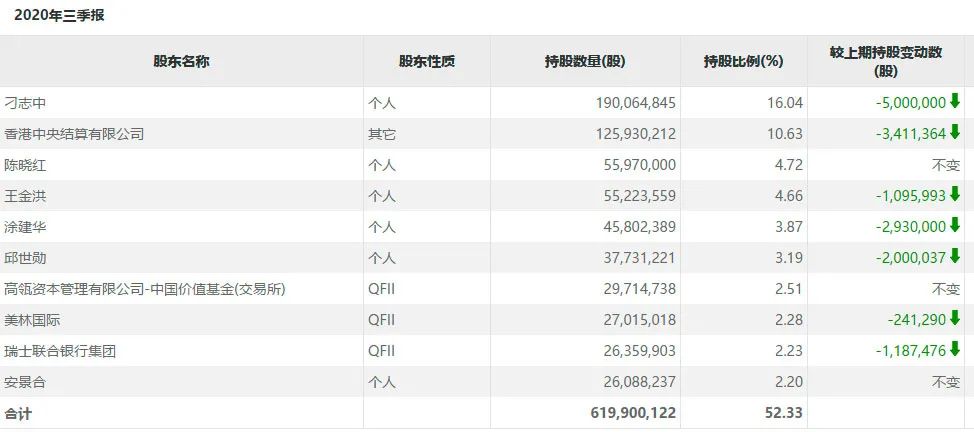Click the 股东名称 column header
Screen dimensions: 974x432
(181, 61)
